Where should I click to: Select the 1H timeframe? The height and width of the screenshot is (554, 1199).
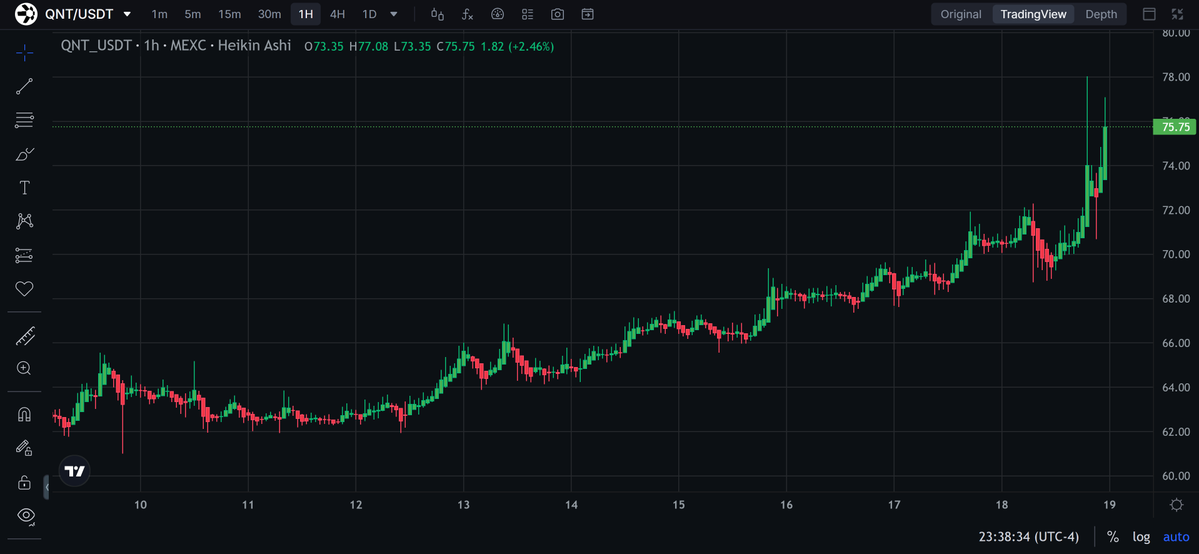306,15
